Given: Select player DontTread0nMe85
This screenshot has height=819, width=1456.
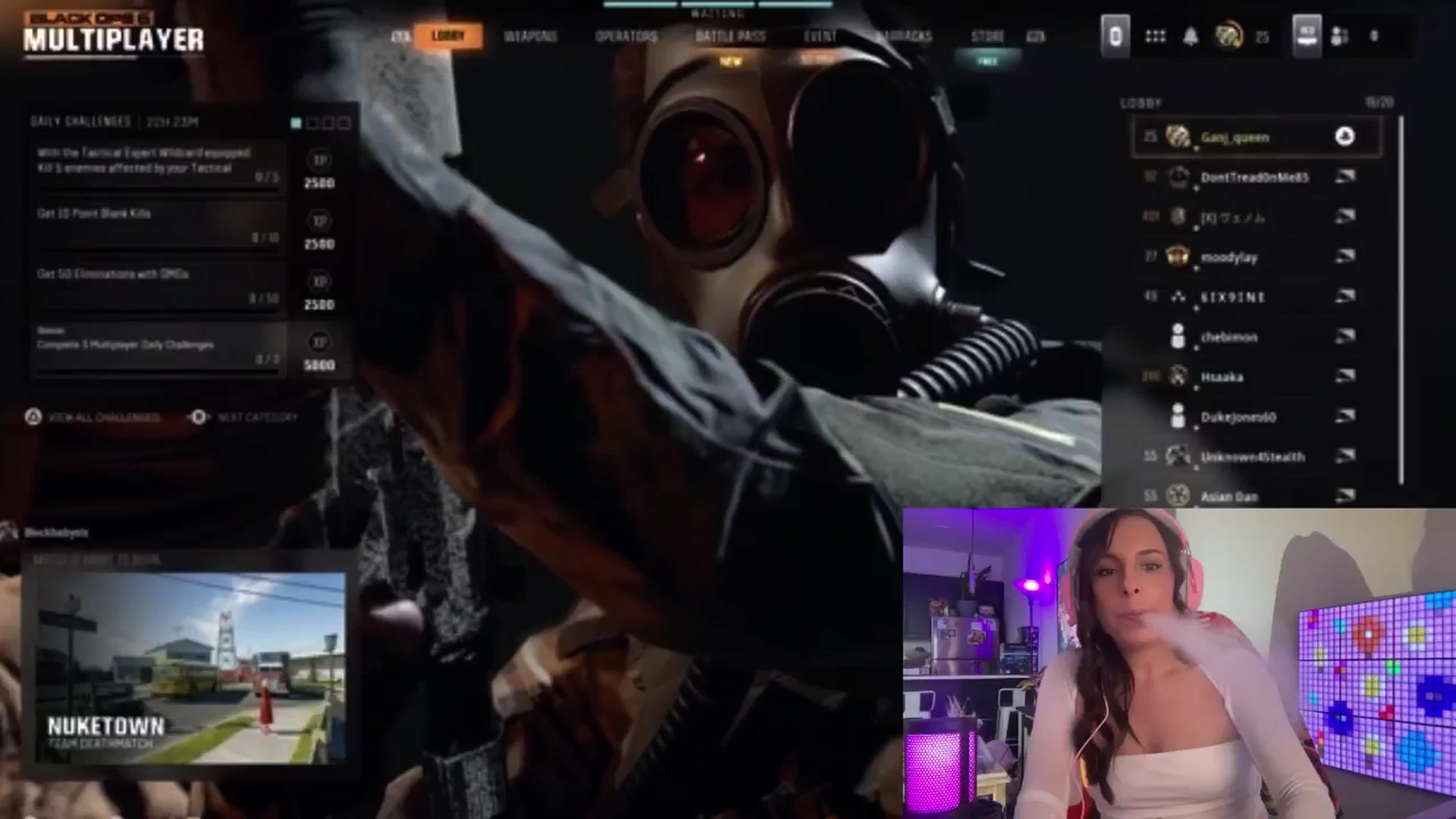Looking at the screenshot, I should (x=1256, y=177).
